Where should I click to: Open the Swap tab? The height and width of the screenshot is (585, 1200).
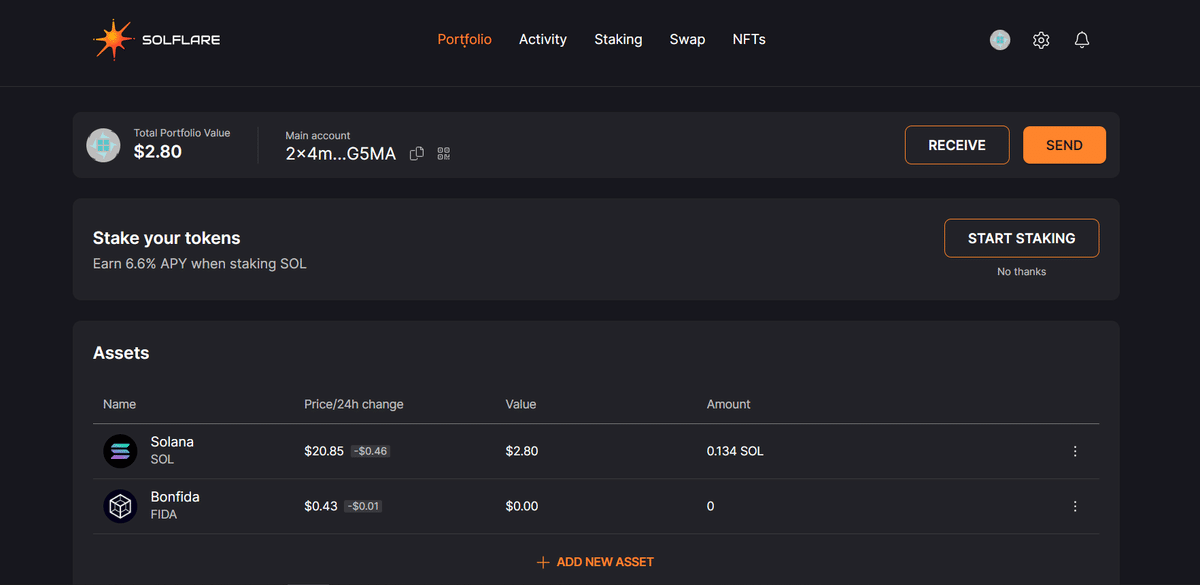coord(687,40)
